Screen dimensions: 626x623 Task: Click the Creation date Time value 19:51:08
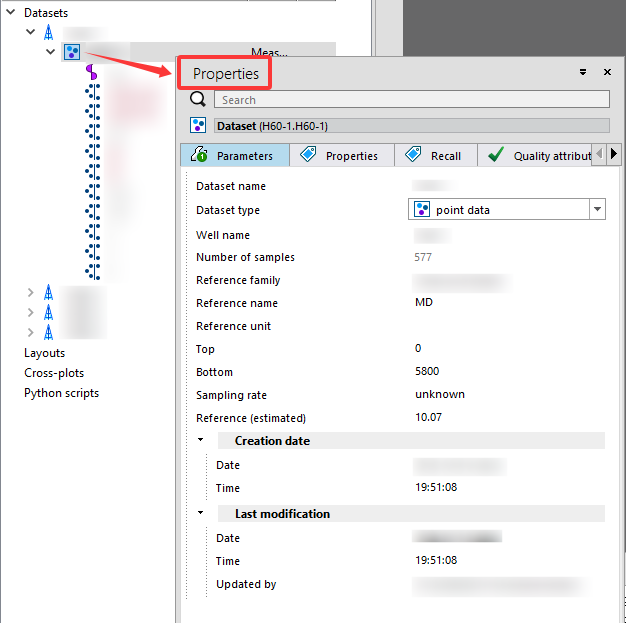tap(436, 487)
